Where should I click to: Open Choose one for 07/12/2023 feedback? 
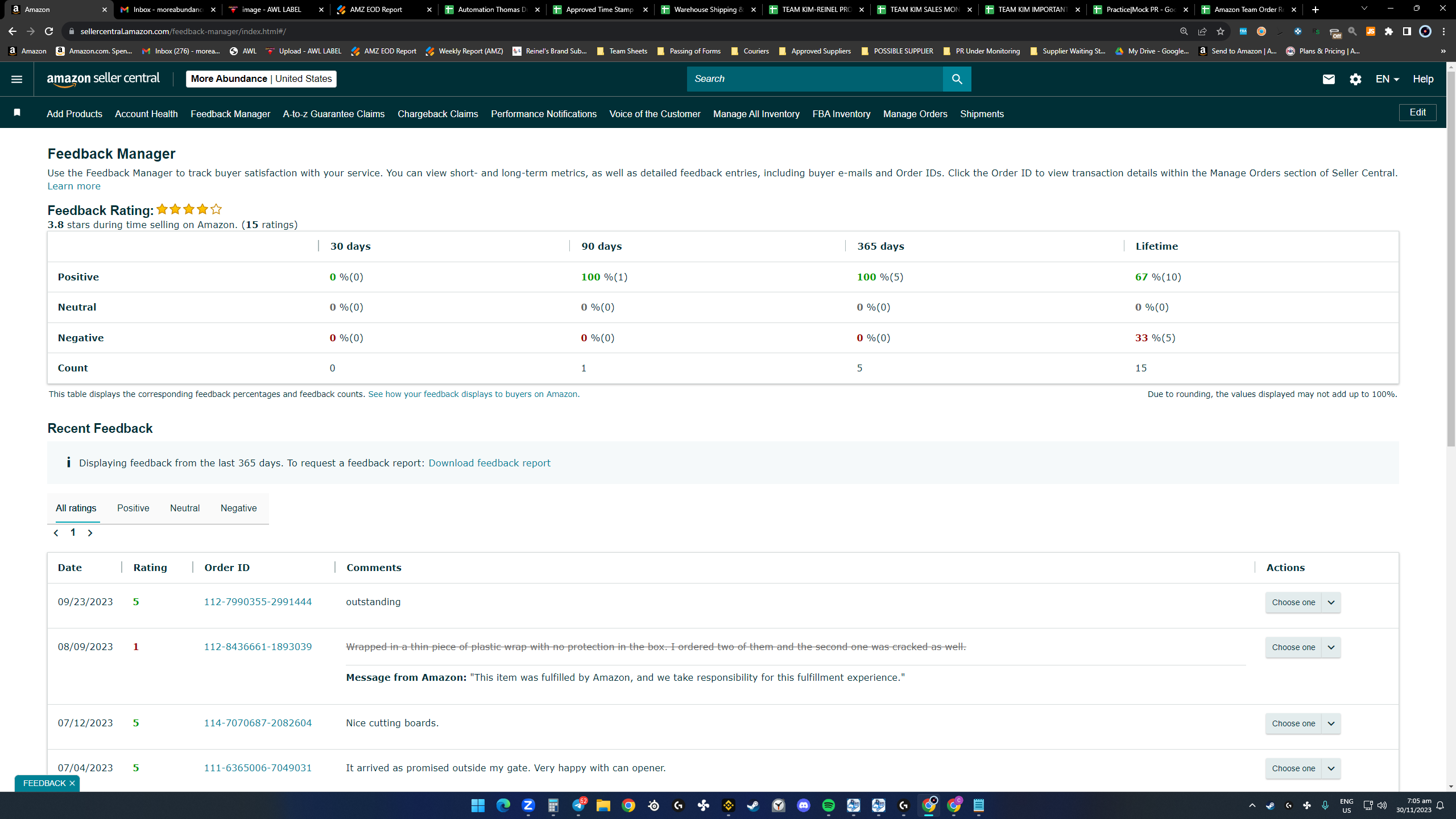click(1302, 723)
